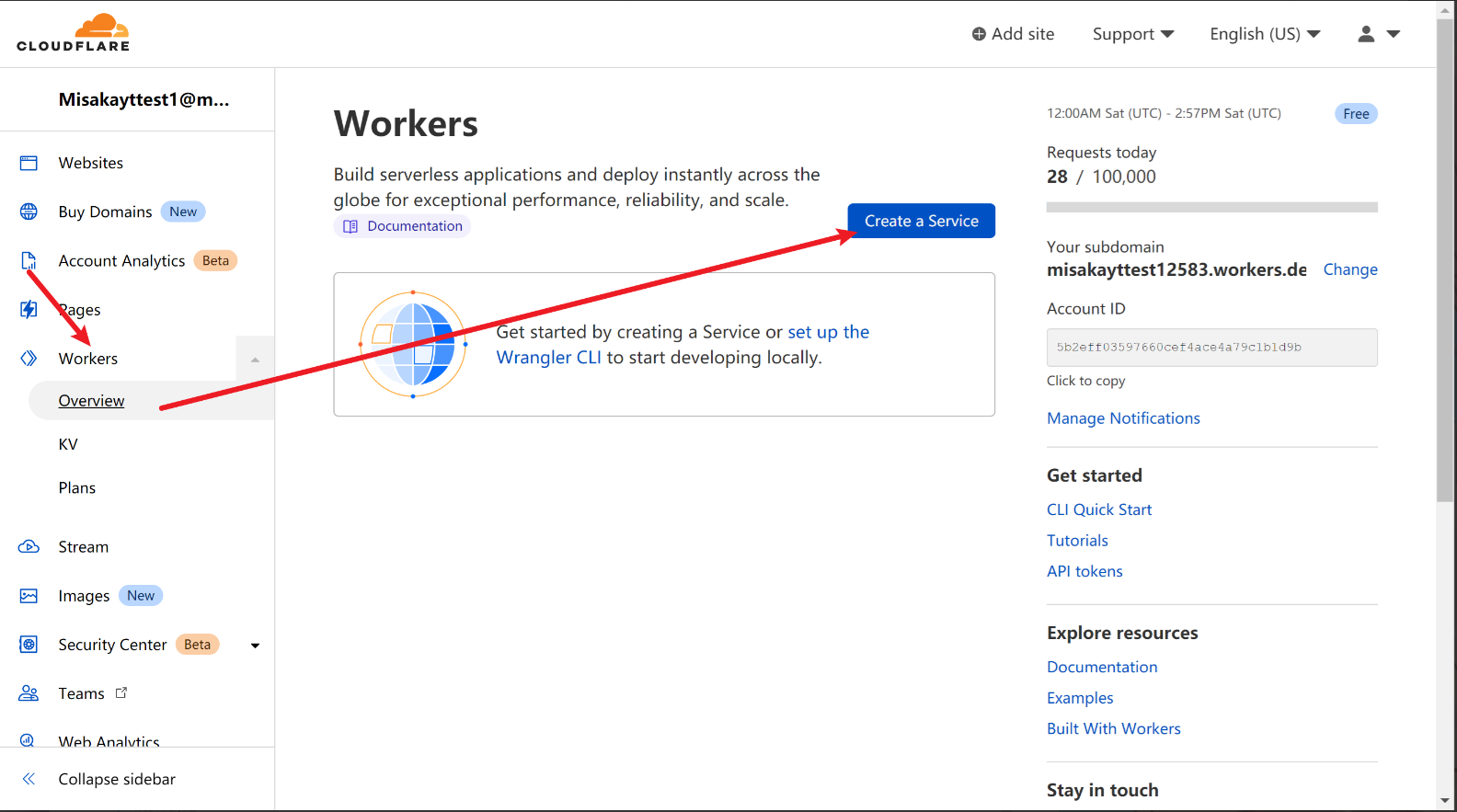Click Change next to subdomain
Image resolution: width=1457 pixels, height=812 pixels.
coord(1349,269)
